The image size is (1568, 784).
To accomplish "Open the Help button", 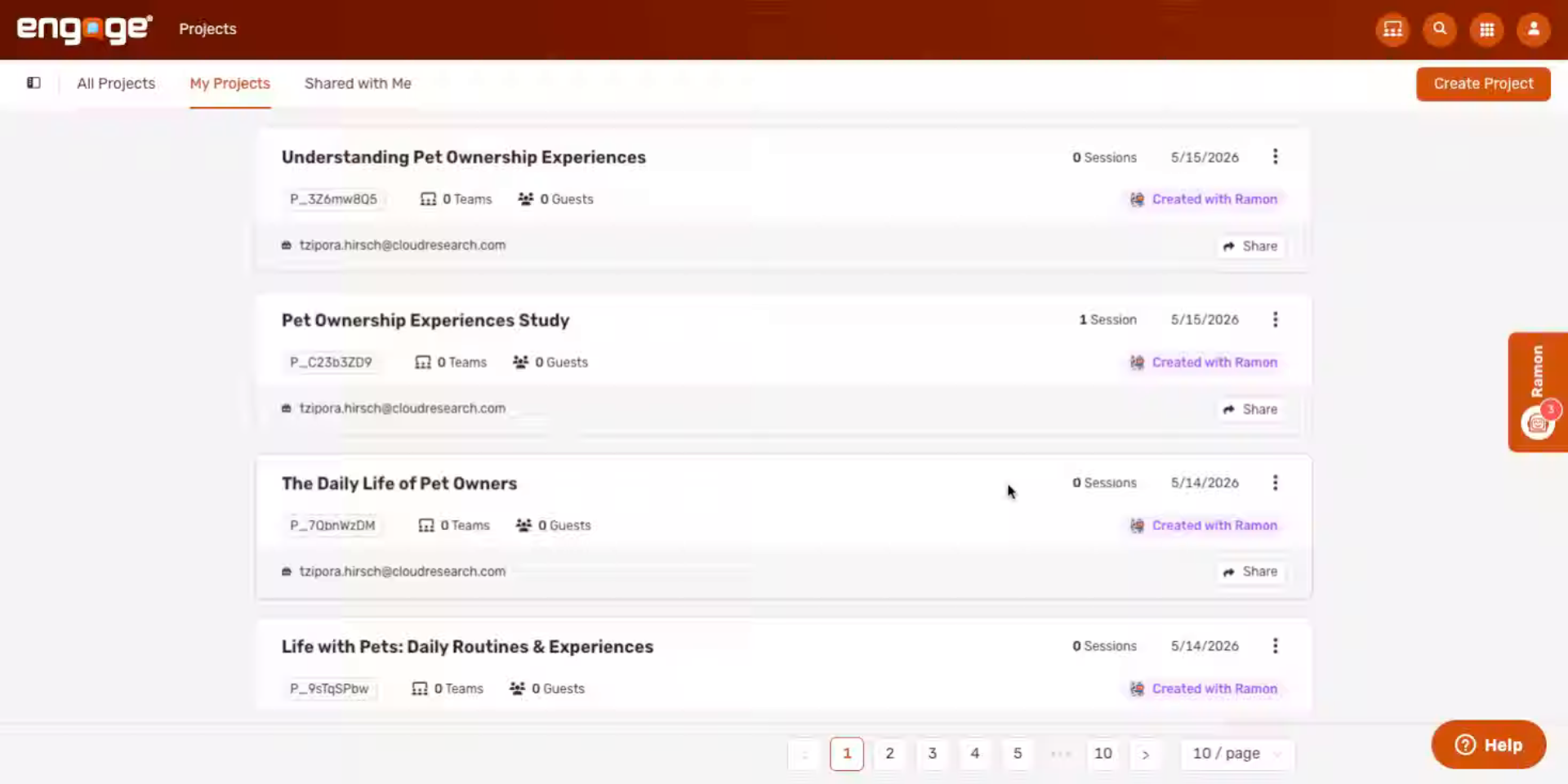I will (x=1488, y=745).
